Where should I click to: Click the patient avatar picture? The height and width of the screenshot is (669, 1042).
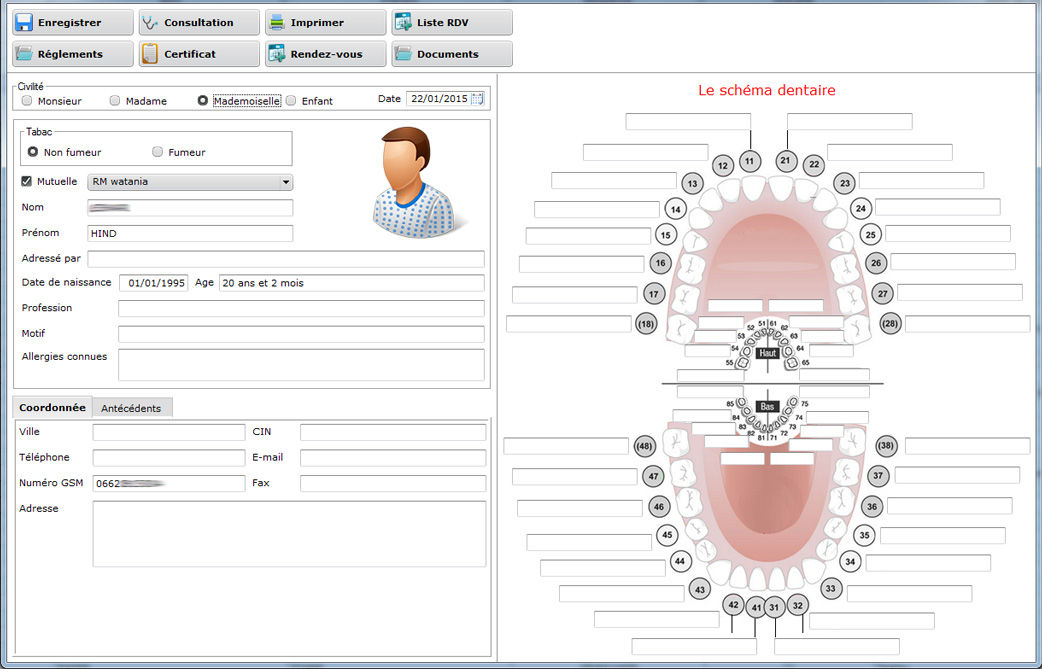[412, 183]
